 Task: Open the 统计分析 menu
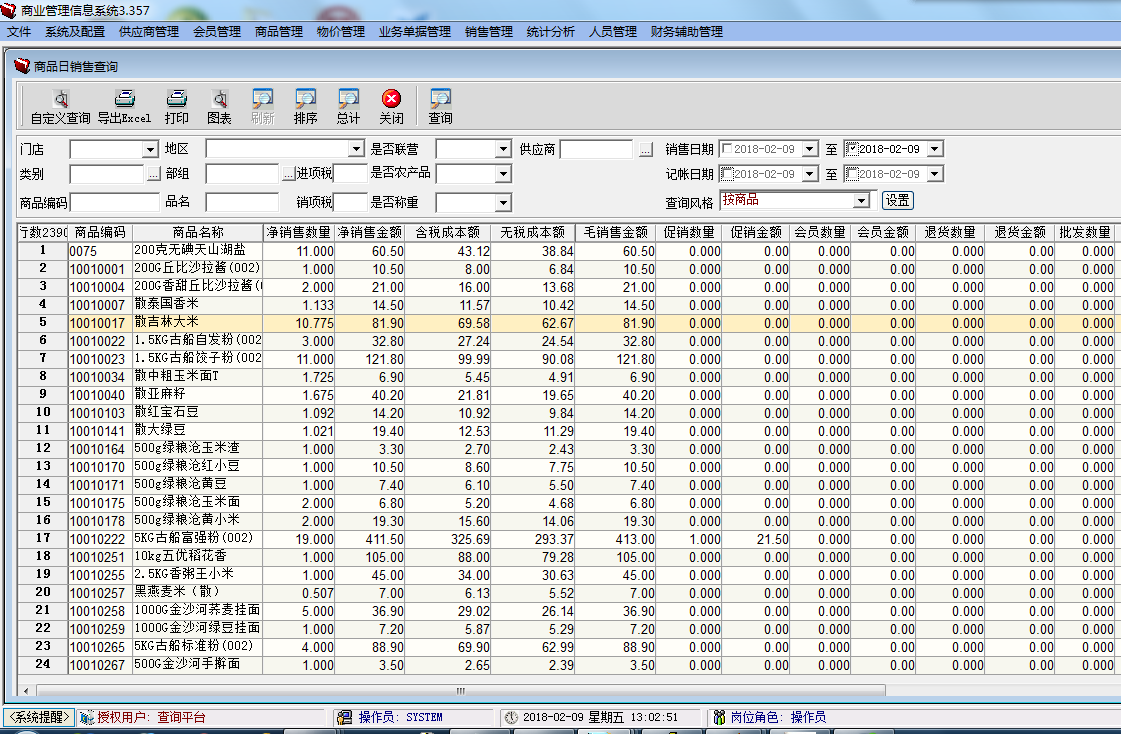coord(550,31)
